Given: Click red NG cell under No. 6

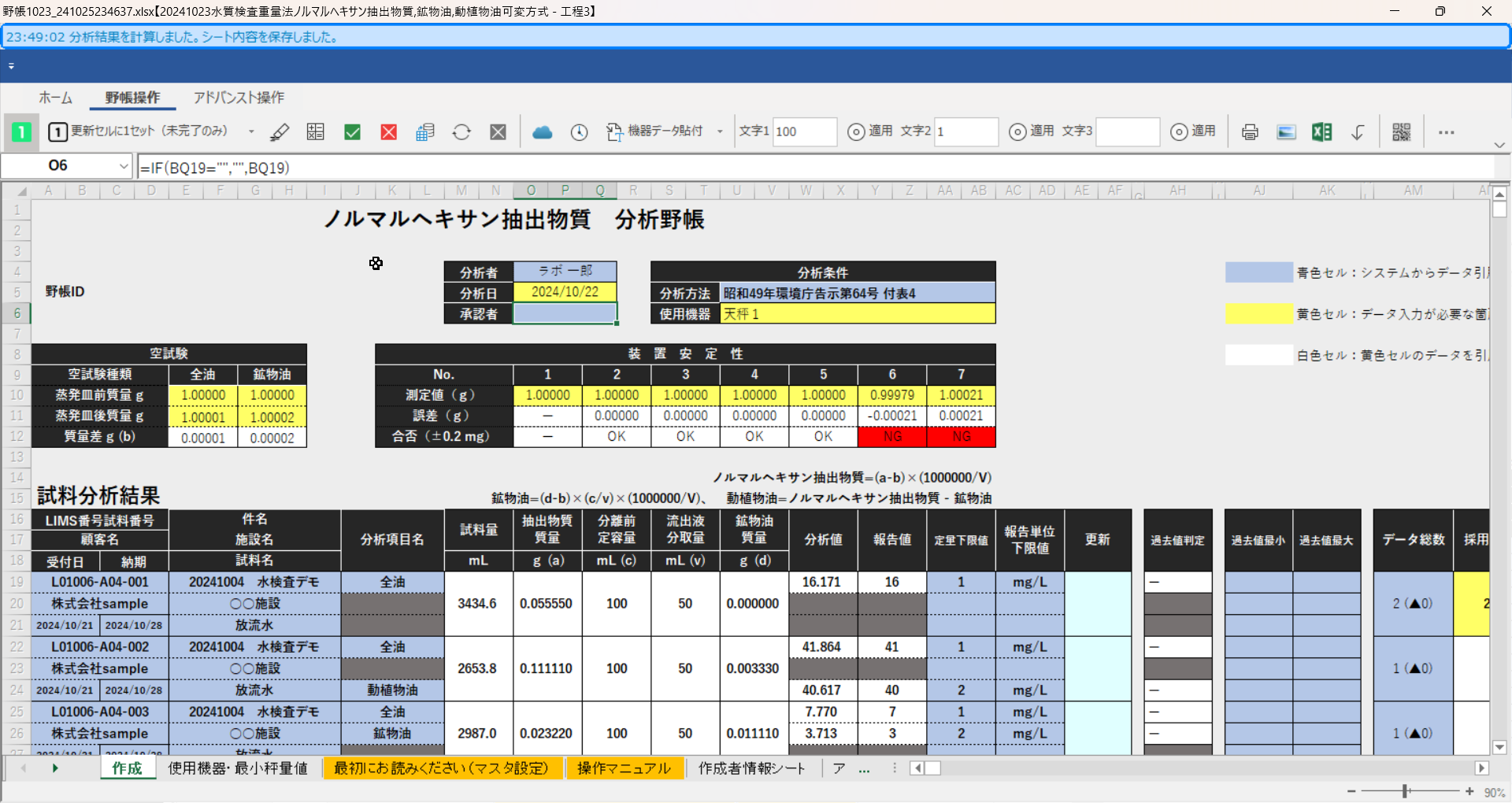Looking at the screenshot, I should 892,436.
